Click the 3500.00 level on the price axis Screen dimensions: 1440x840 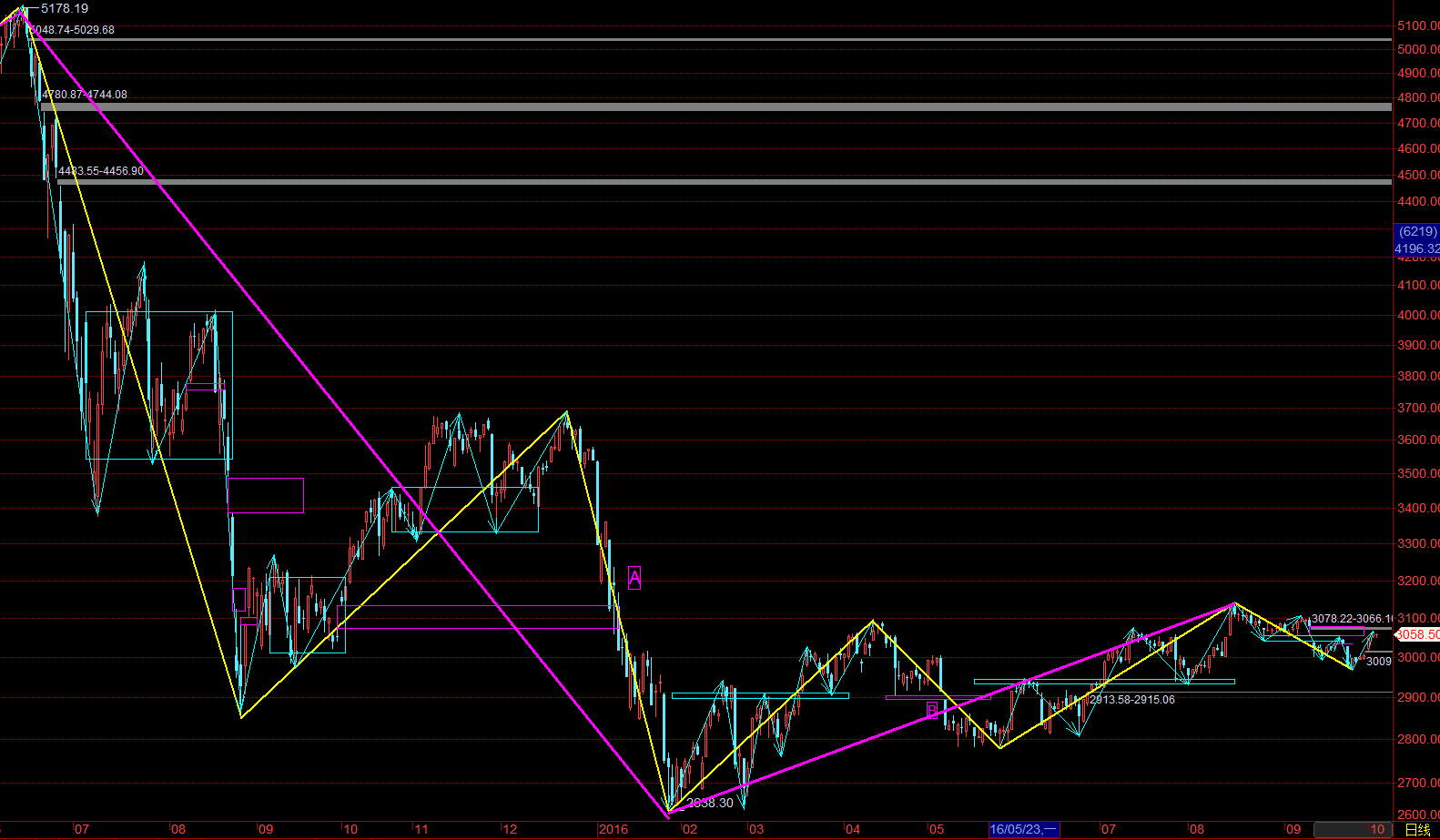[1418, 473]
